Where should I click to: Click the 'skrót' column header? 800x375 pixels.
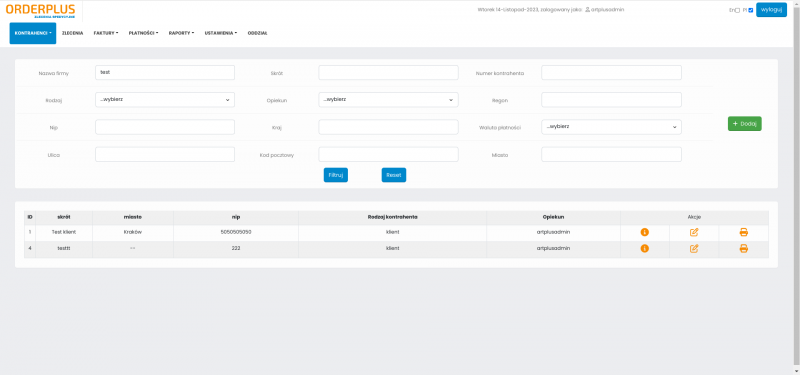(x=64, y=217)
